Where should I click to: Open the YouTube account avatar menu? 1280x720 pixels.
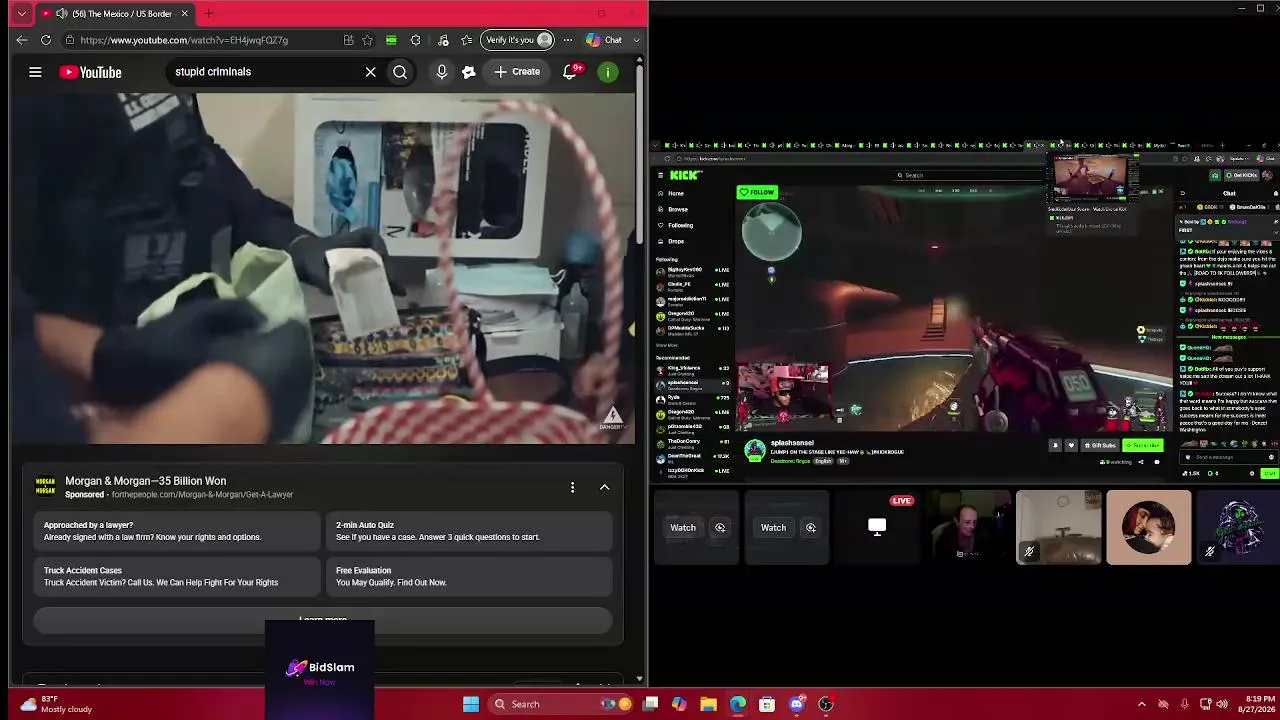pyautogui.click(x=608, y=72)
